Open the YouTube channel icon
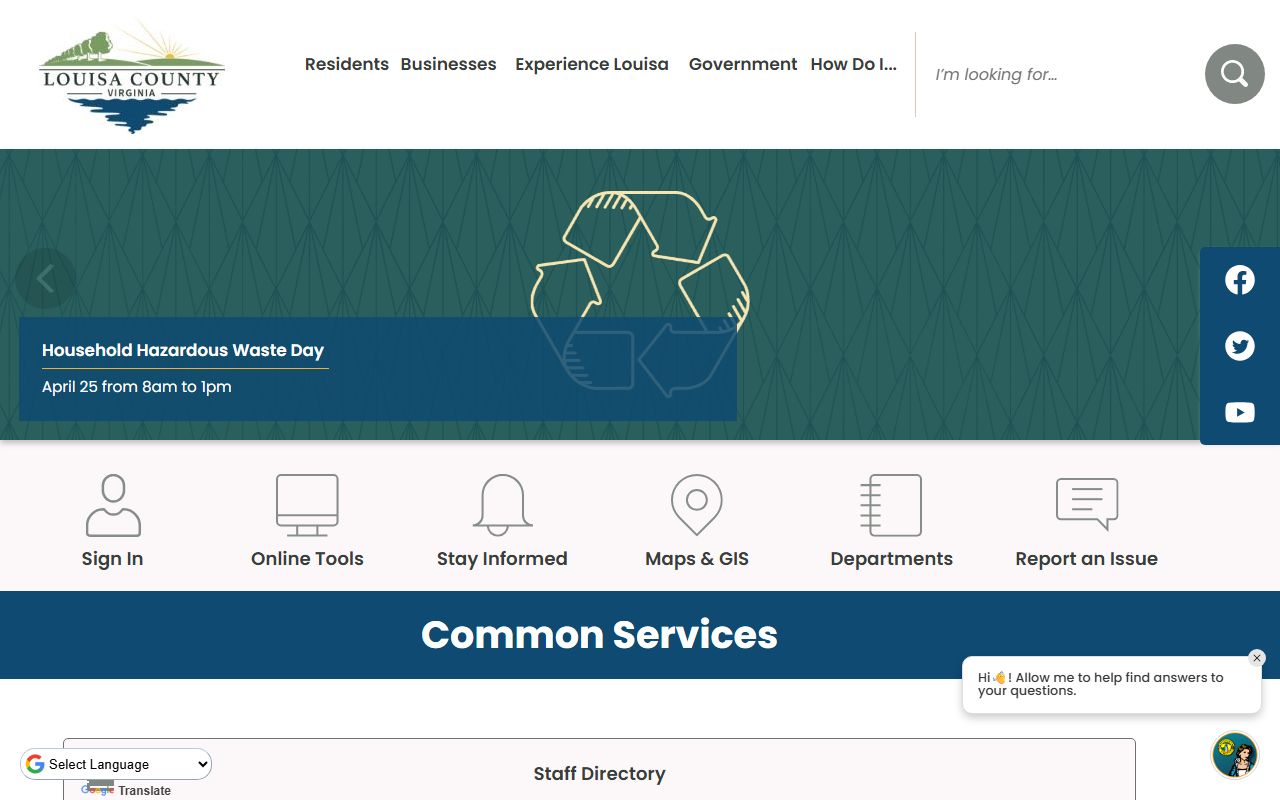 point(1239,412)
